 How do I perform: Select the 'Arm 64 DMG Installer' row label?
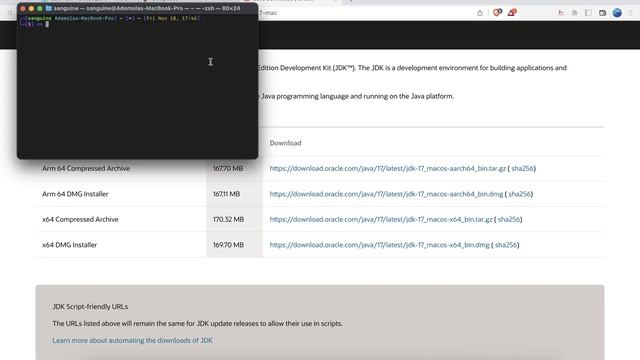pyautogui.click(x=75, y=194)
